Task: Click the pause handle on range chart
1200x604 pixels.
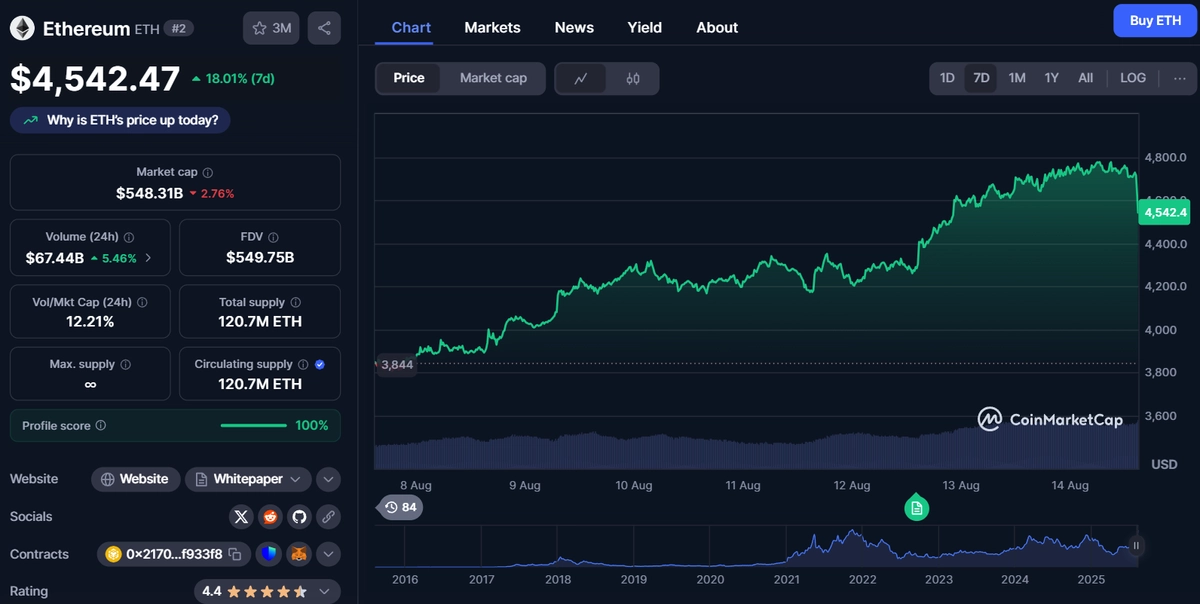Action: point(1136,546)
